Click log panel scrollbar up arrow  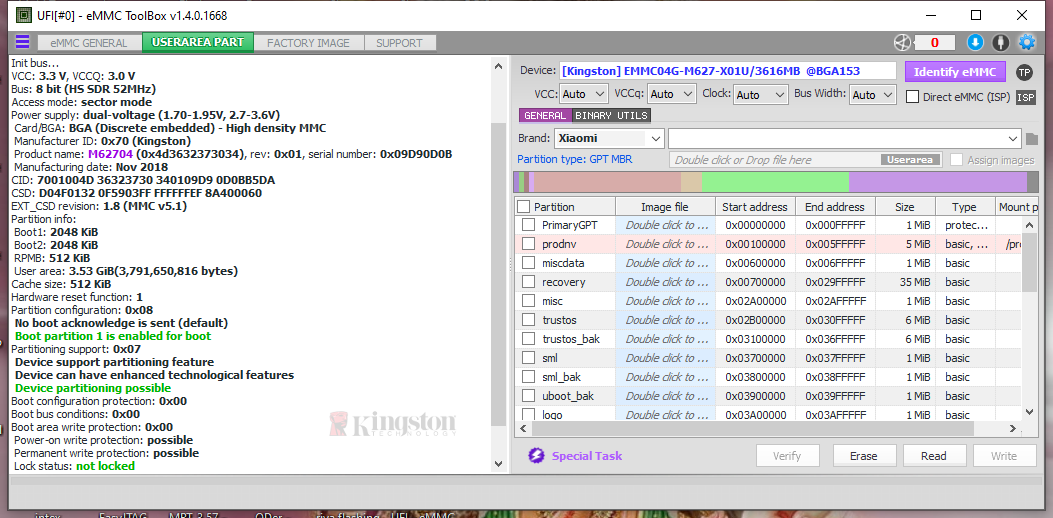click(498, 66)
